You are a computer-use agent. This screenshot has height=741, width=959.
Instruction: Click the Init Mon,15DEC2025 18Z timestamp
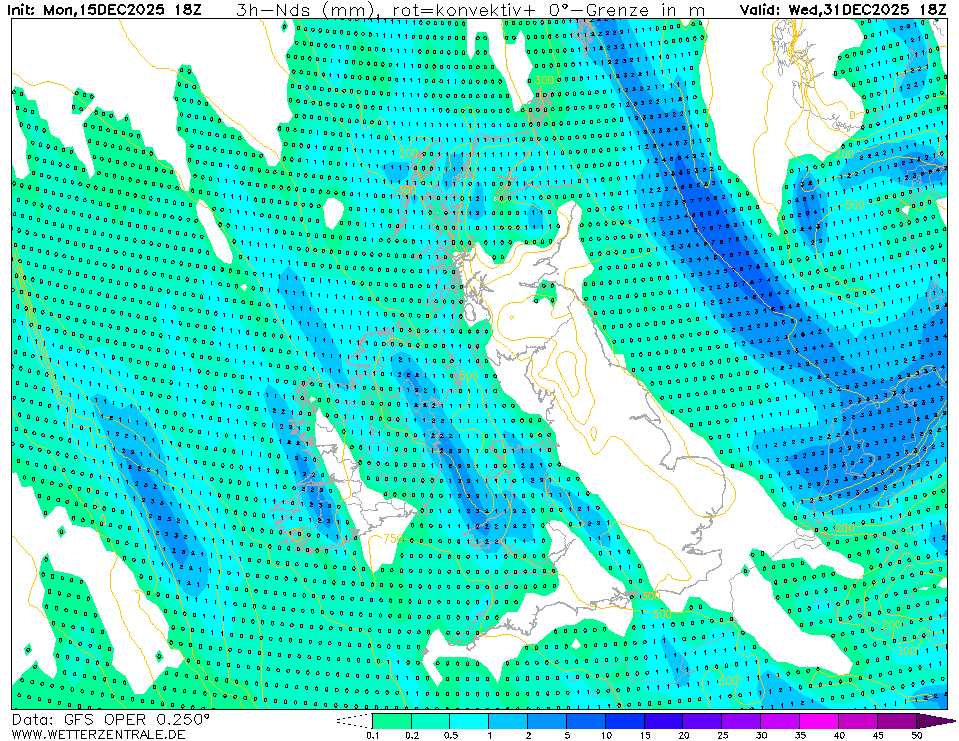tap(111, 10)
